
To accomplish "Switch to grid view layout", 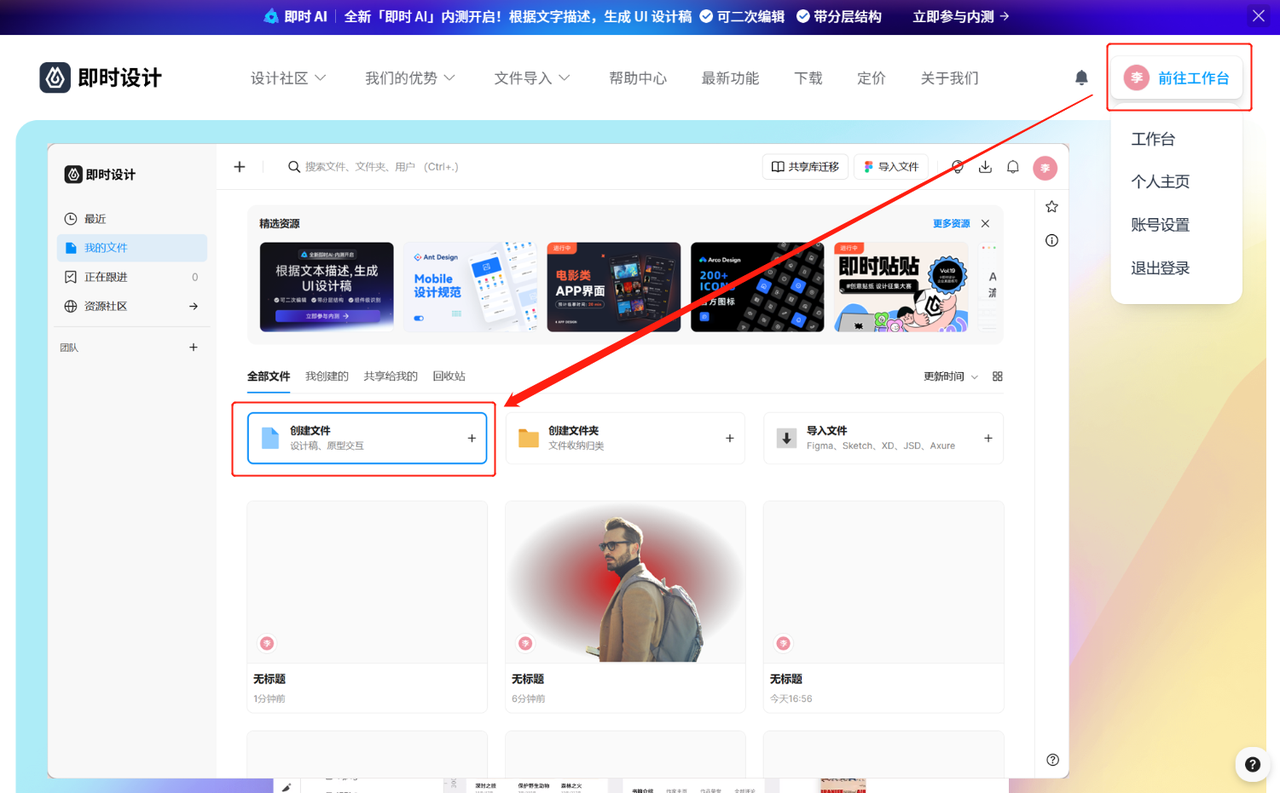I will point(996,376).
